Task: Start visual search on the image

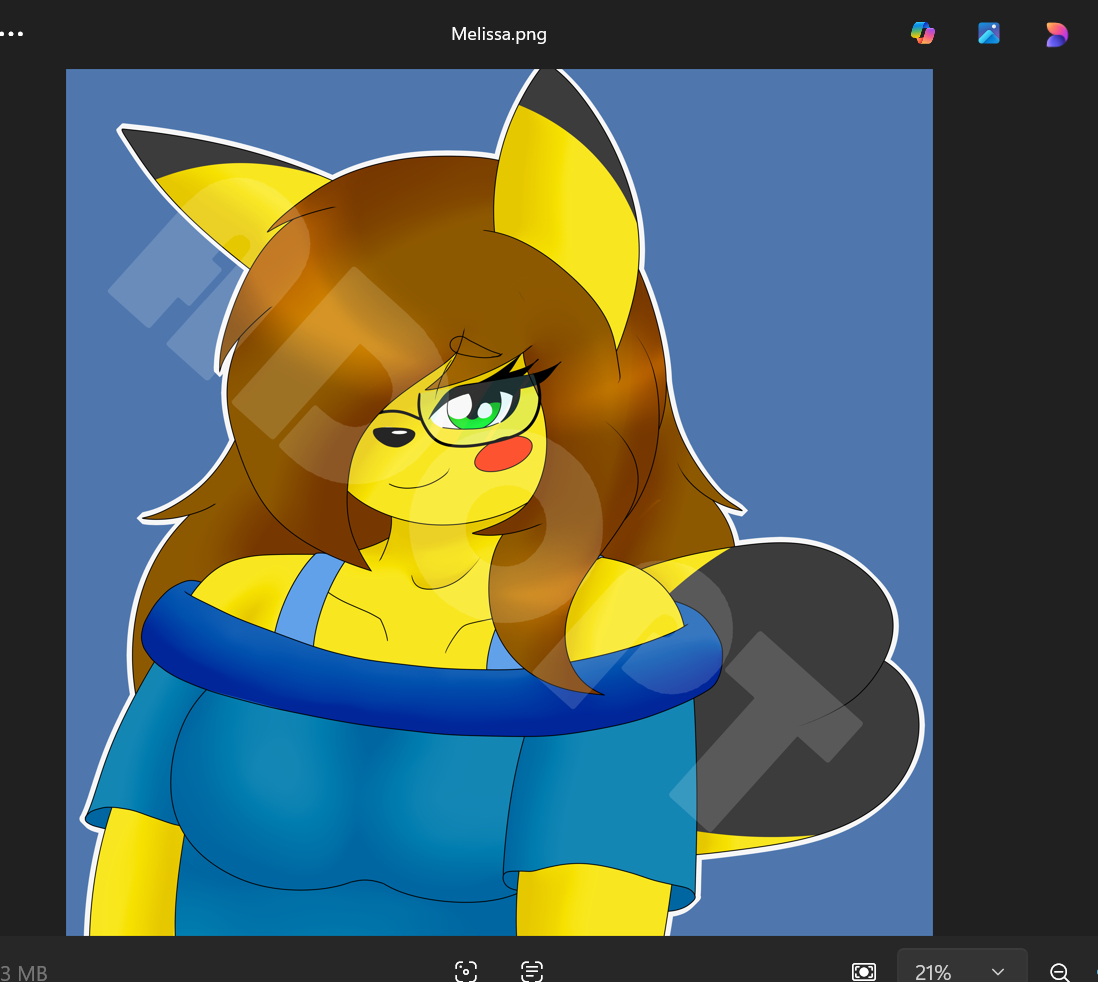Action: (465, 971)
